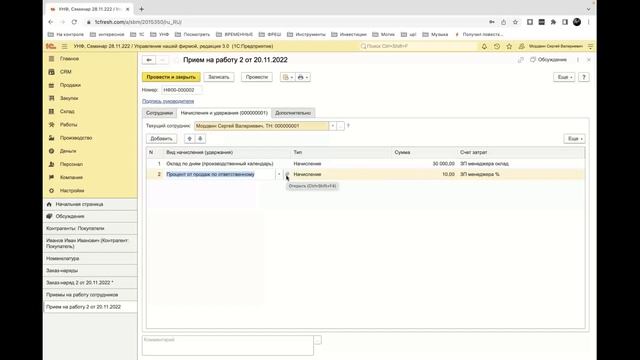This screenshot has height=360, width=640.
Task: Open the 1C history clock icon
Action: coord(497,47)
